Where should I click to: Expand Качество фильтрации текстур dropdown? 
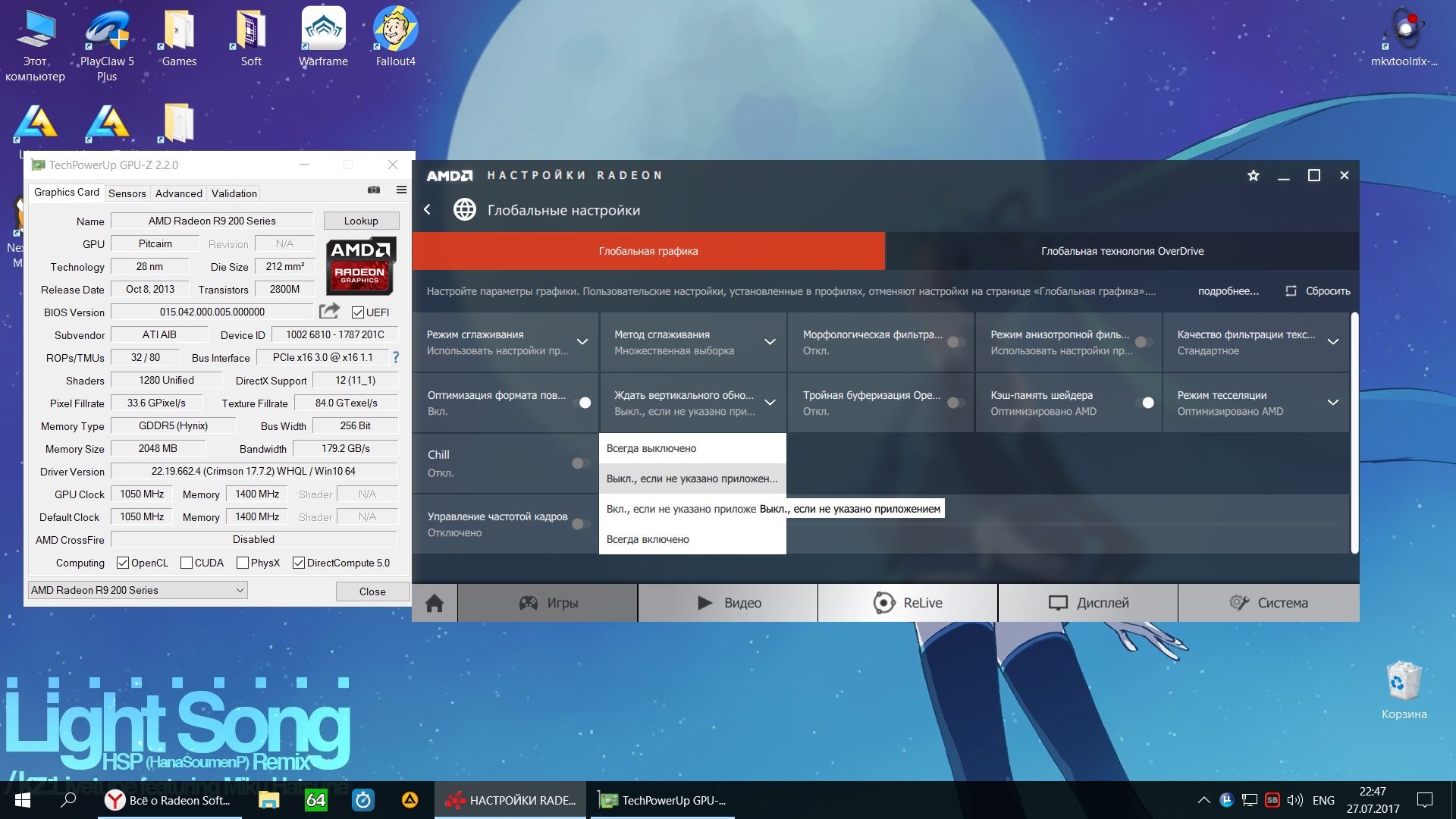[x=1332, y=342]
